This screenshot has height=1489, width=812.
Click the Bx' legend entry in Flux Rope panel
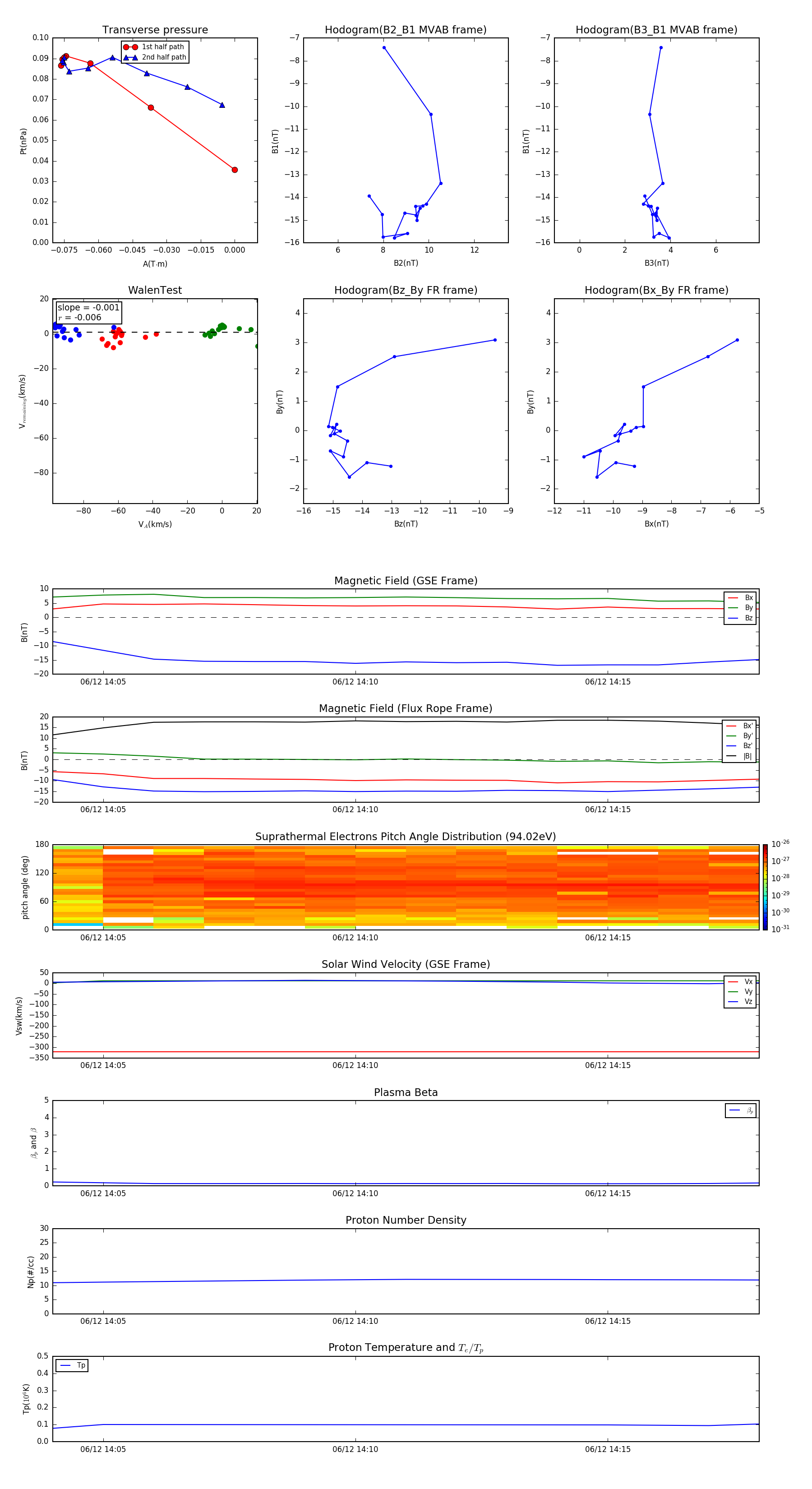(x=739, y=726)
